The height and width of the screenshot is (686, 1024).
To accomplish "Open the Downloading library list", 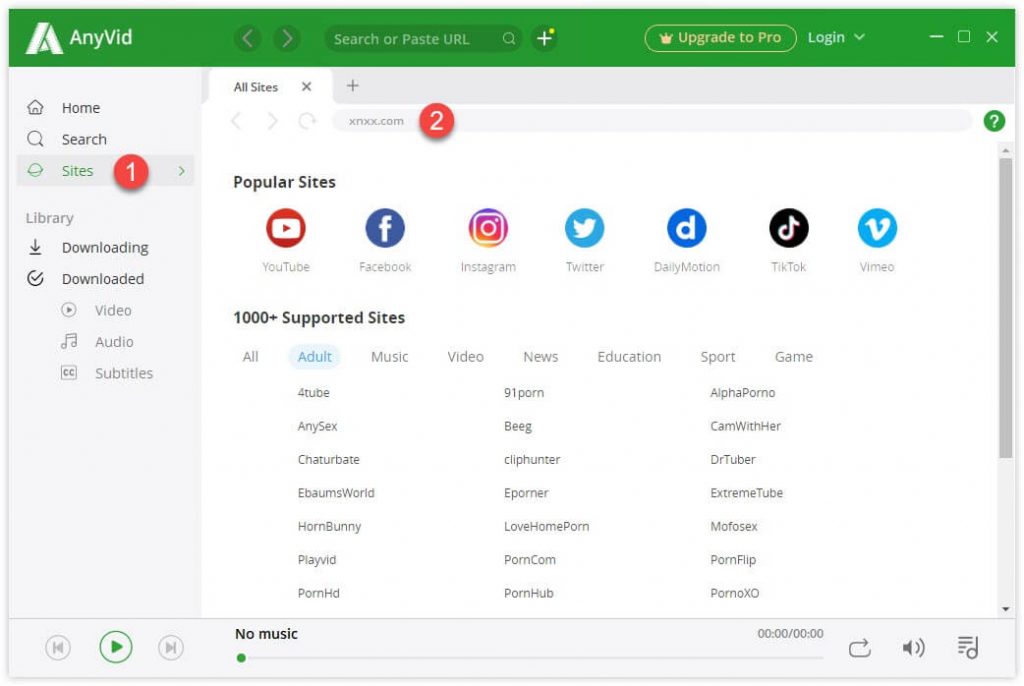I will (x=105, y=248).
